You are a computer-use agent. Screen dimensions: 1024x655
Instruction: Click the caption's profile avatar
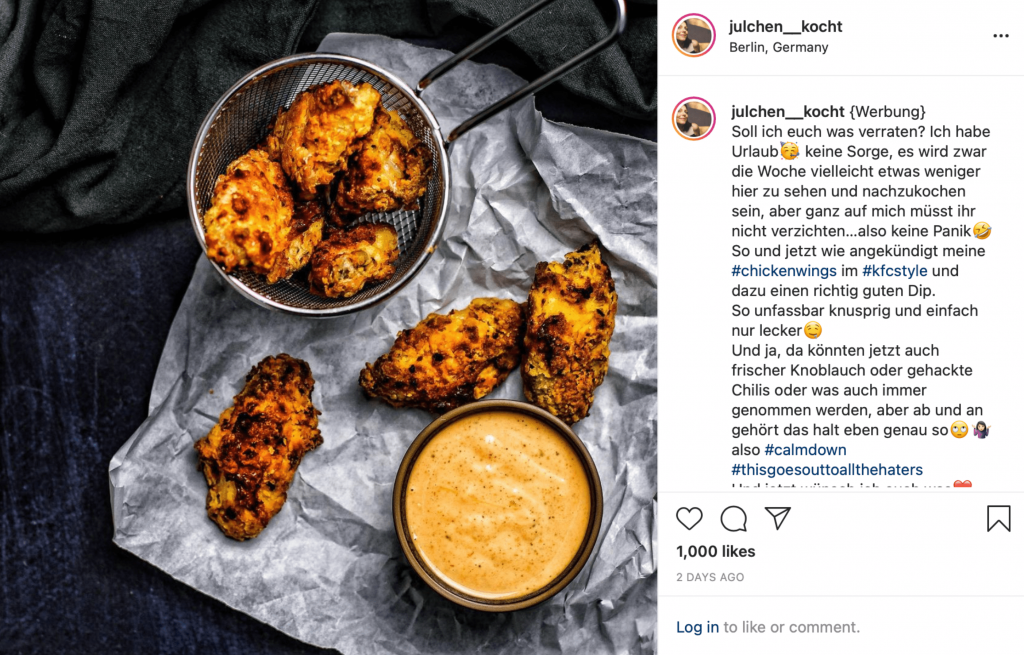click(694, 119)
